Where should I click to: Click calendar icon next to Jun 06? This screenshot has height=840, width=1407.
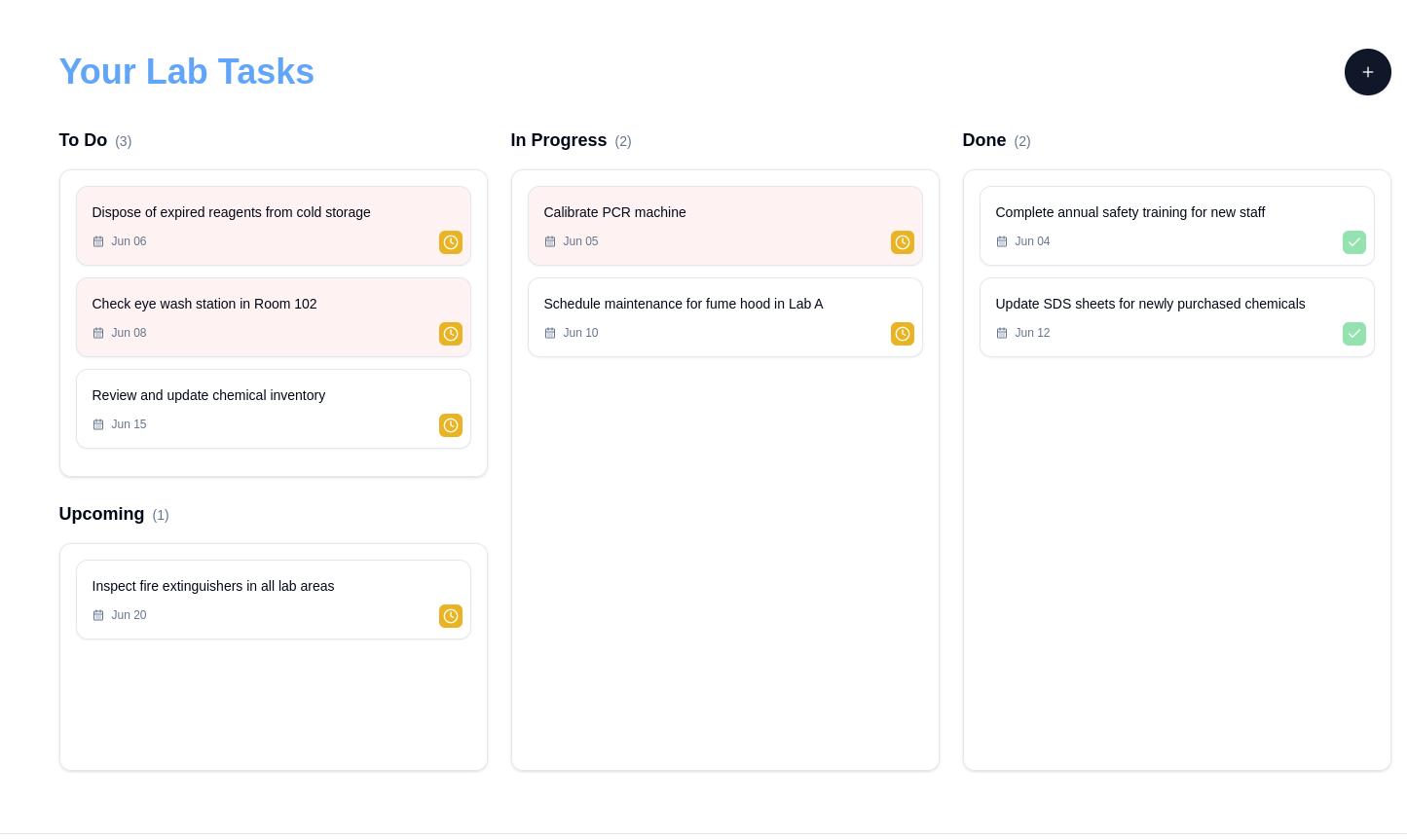[x=98, y=241]
